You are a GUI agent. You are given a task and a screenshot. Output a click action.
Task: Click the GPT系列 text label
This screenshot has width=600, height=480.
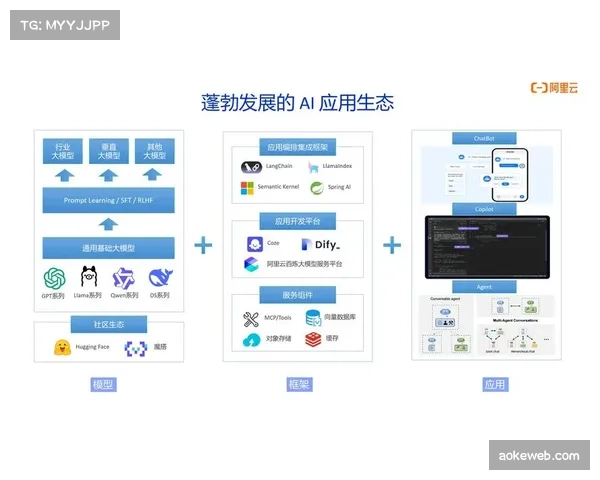pos(53,296)
